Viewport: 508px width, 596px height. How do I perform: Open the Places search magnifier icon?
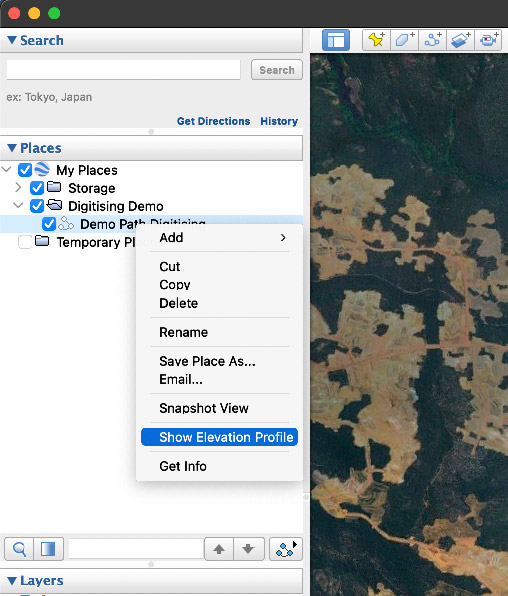pos(19,549)
